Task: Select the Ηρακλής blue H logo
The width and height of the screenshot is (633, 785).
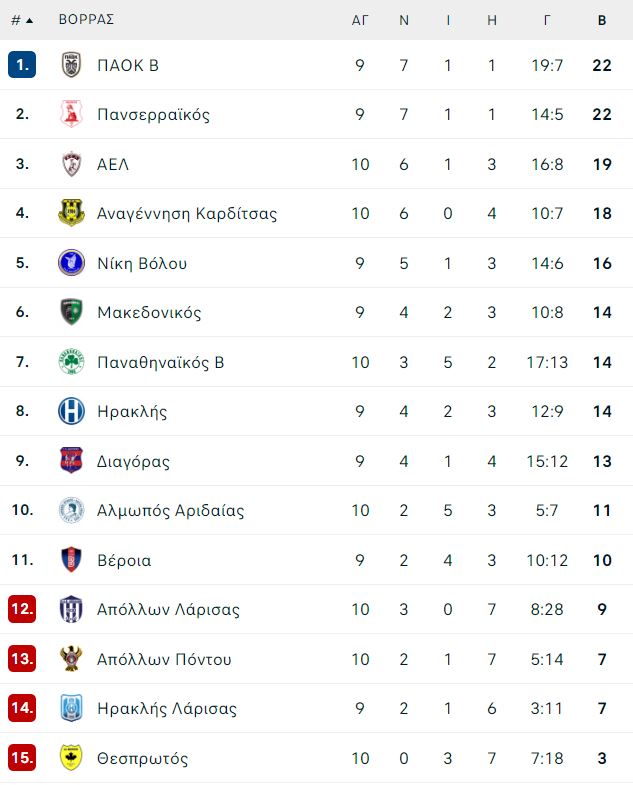Action: pyautogui.click(x=71, y=411)
